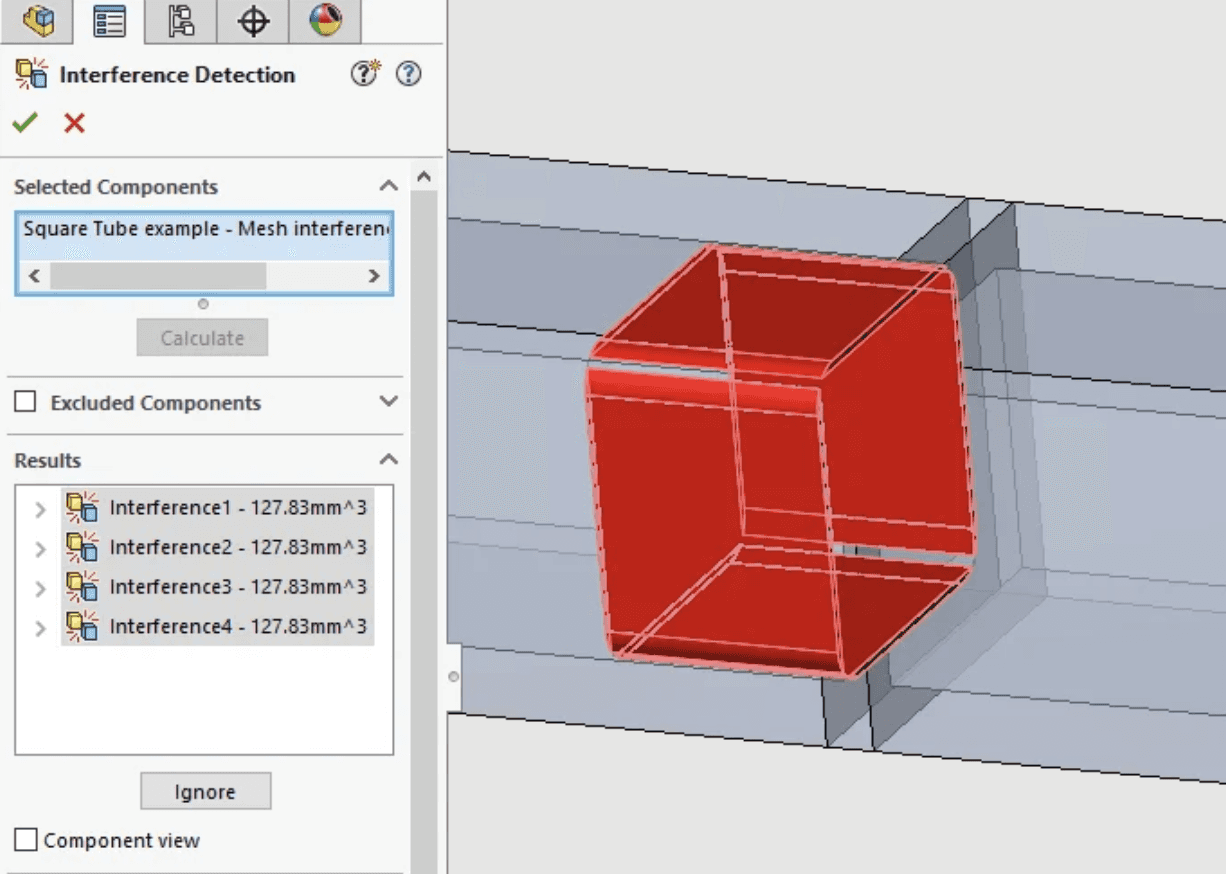Click the left arrow of component list scrollbar

tap(33, 276)
